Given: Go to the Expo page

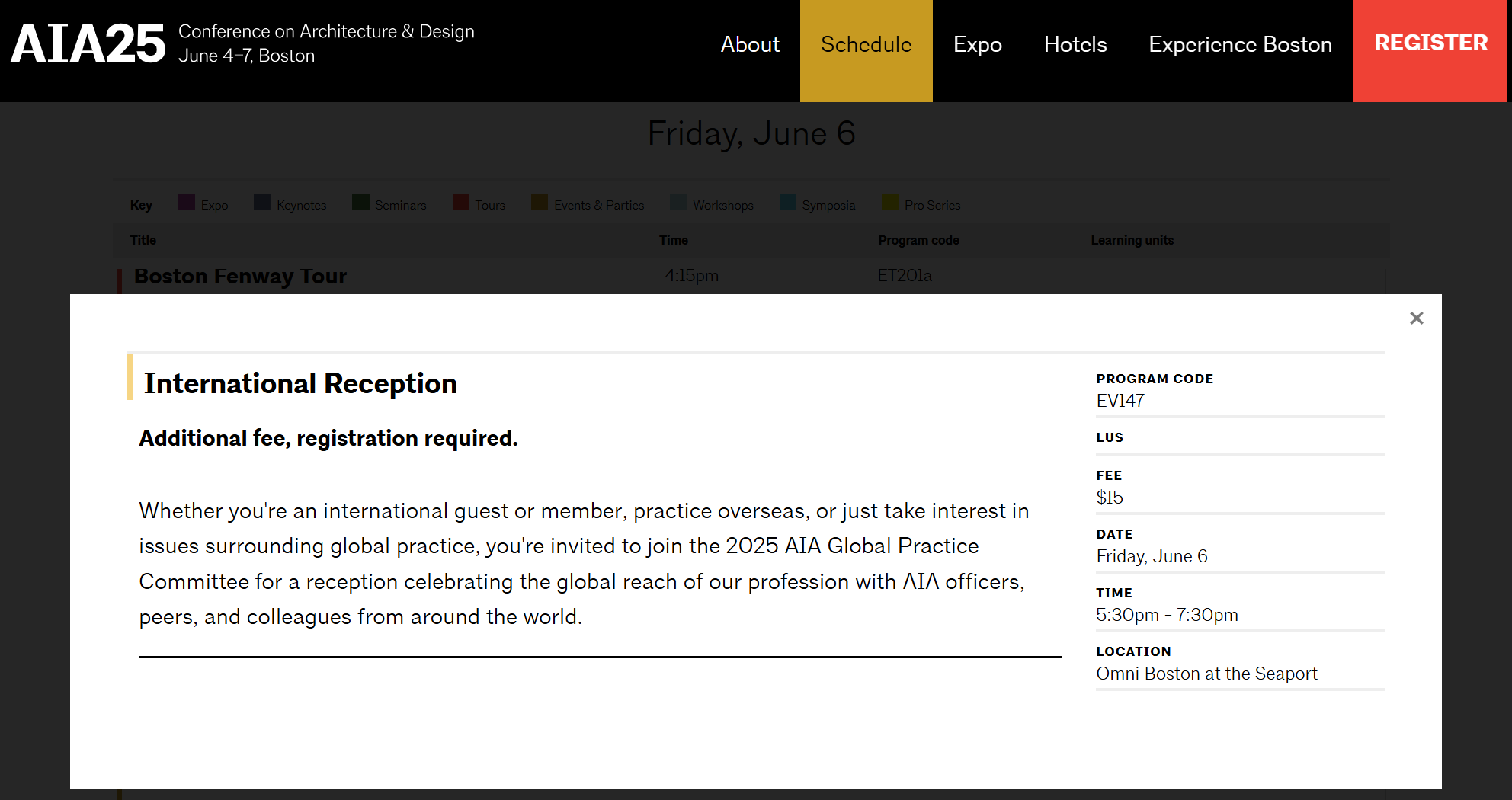Looking at the screenshot, I should (x=977, y=45).
